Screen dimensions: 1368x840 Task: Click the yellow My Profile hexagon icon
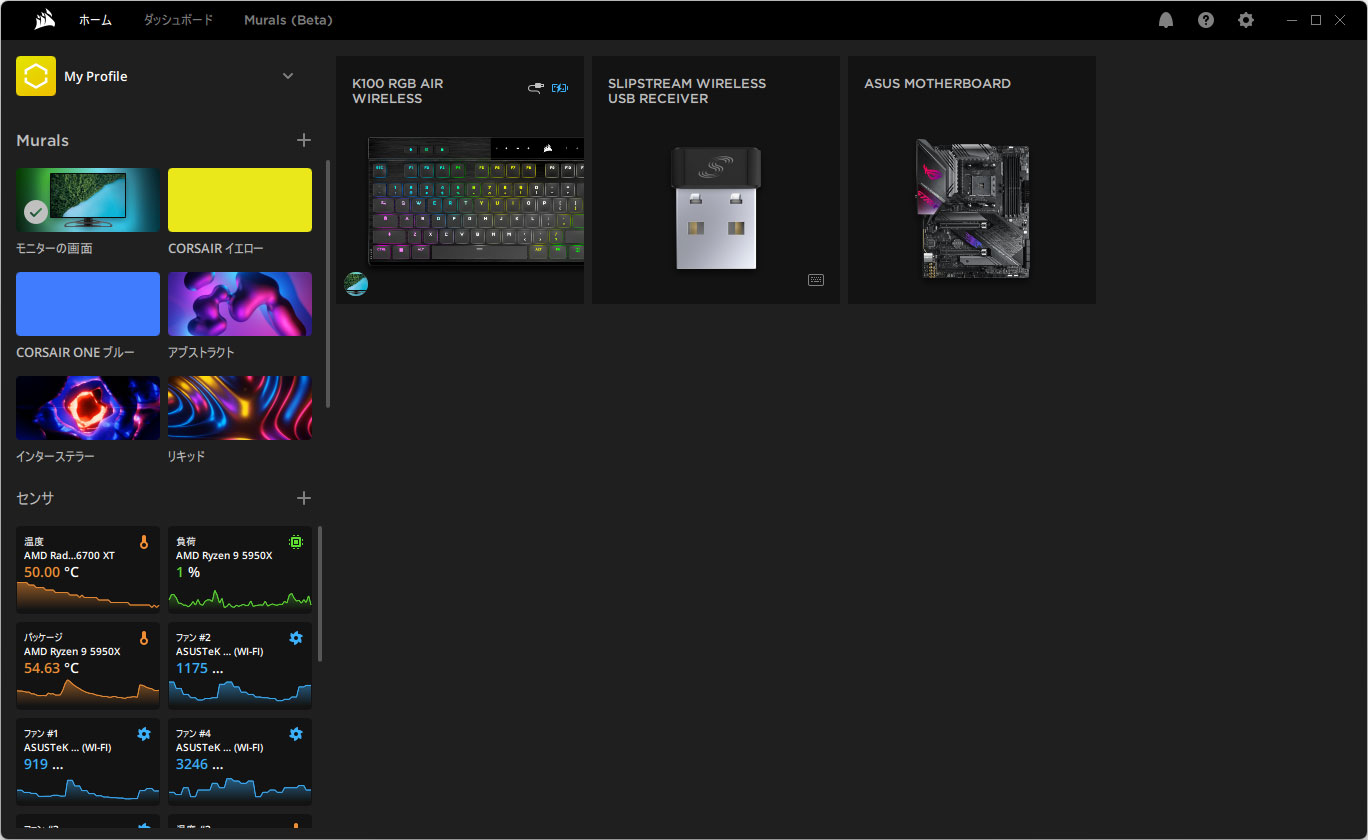36,76
